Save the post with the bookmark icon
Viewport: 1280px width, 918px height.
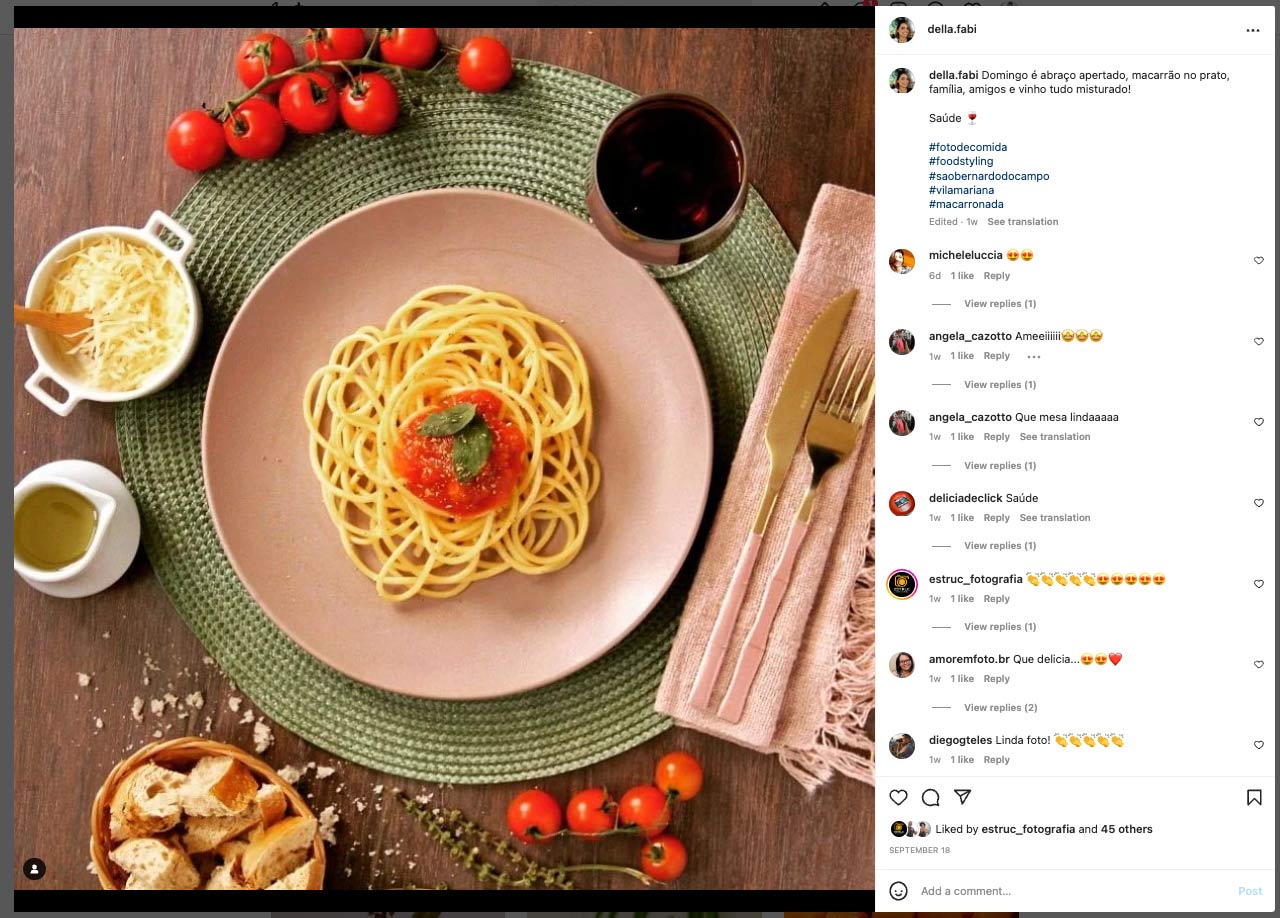pyautogui.click(x=1254, y=797)
